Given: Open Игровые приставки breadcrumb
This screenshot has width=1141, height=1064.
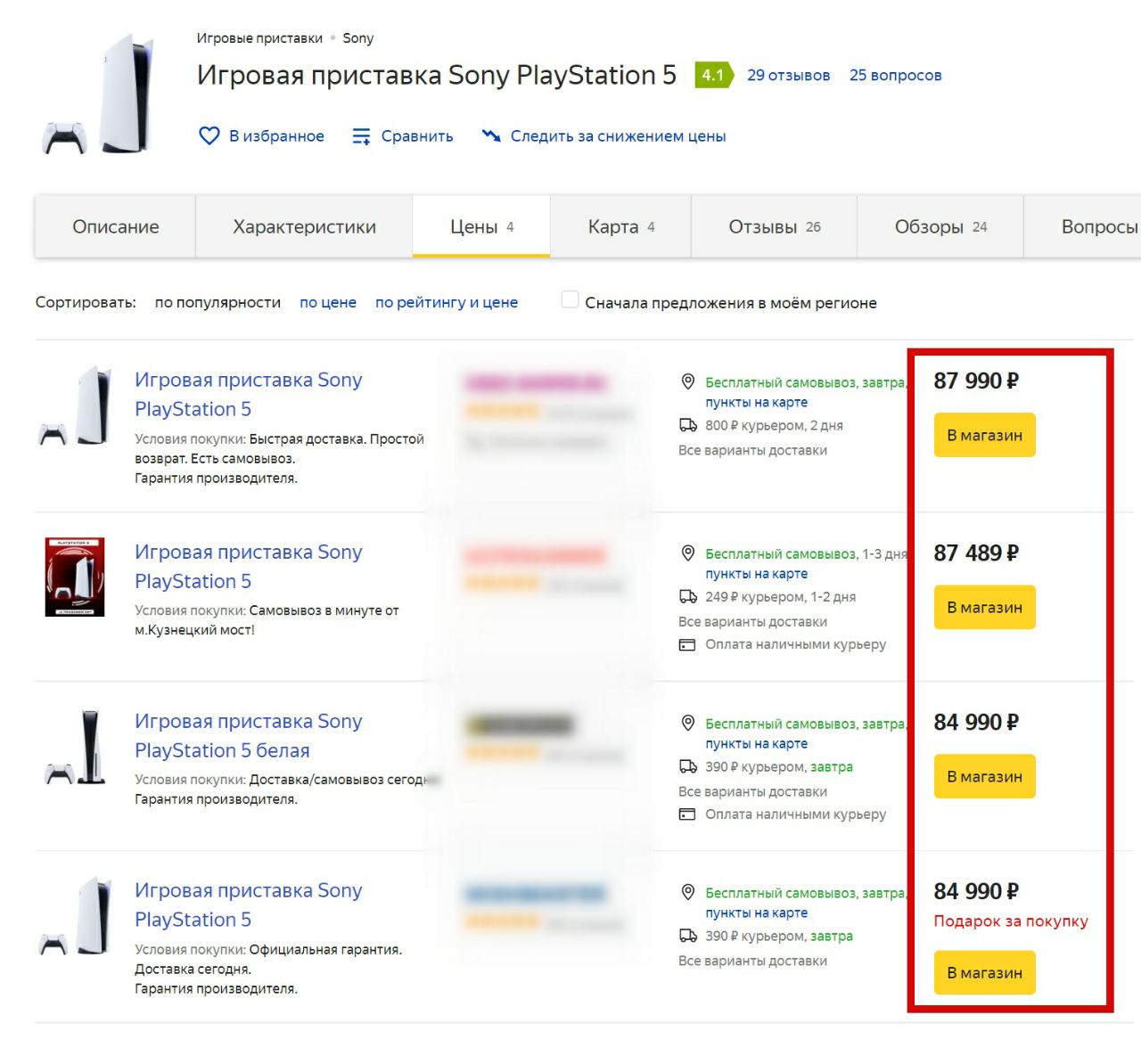Looking at the screenshot, I should tap(259, 38).
